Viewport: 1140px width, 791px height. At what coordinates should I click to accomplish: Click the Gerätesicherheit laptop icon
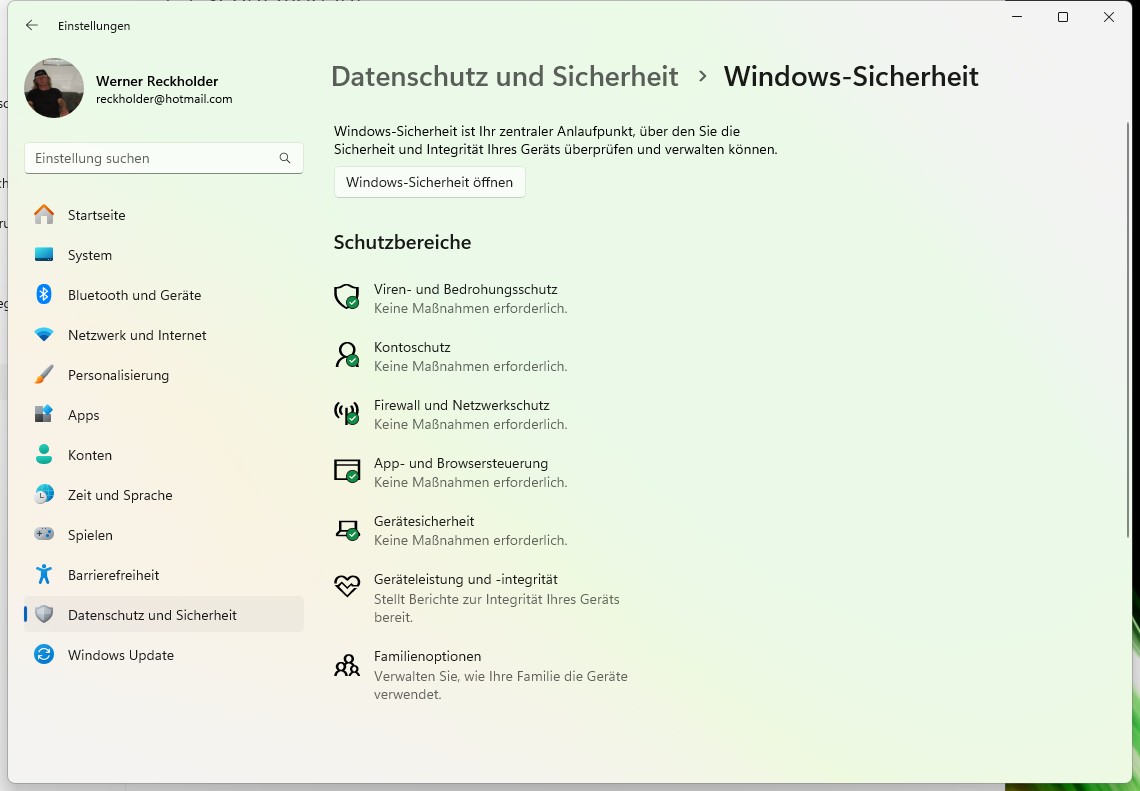(347, 529)
